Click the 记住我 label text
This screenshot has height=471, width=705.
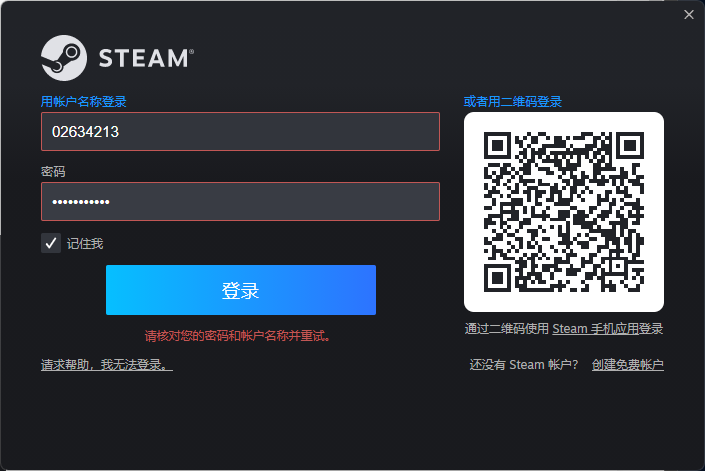[85, 244]
